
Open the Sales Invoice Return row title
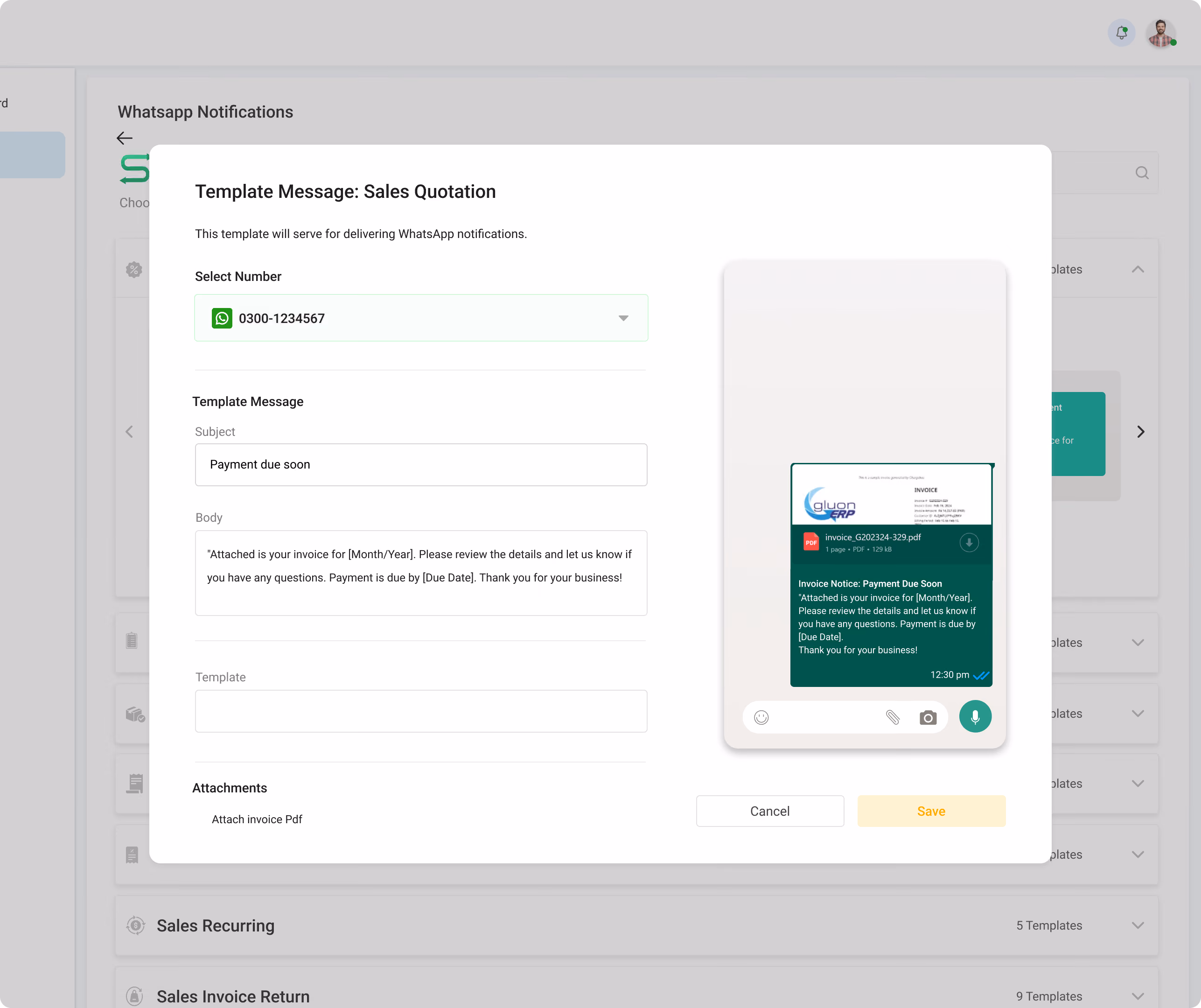233,996
